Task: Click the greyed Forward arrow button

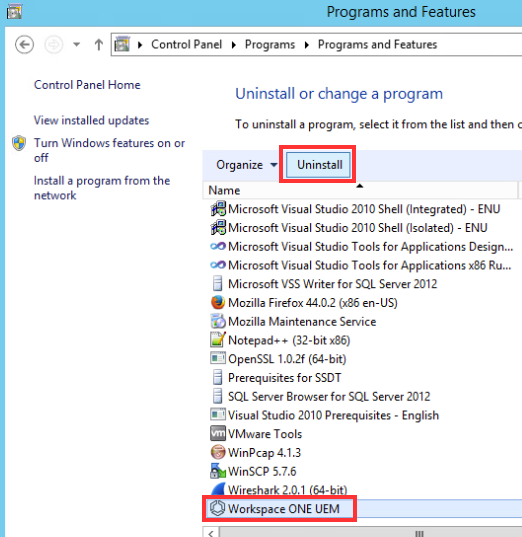Action: [x=54, y=45]
